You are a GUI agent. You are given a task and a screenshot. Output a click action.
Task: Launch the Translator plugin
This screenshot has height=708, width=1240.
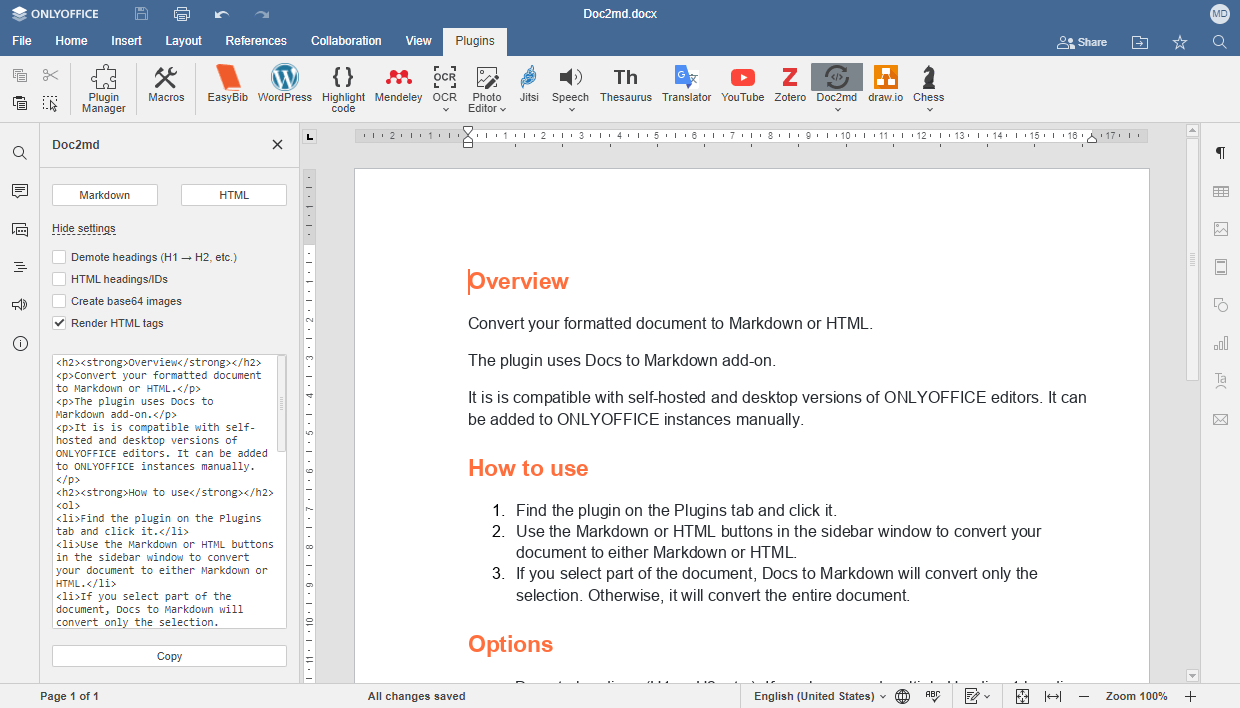[687, 84]
